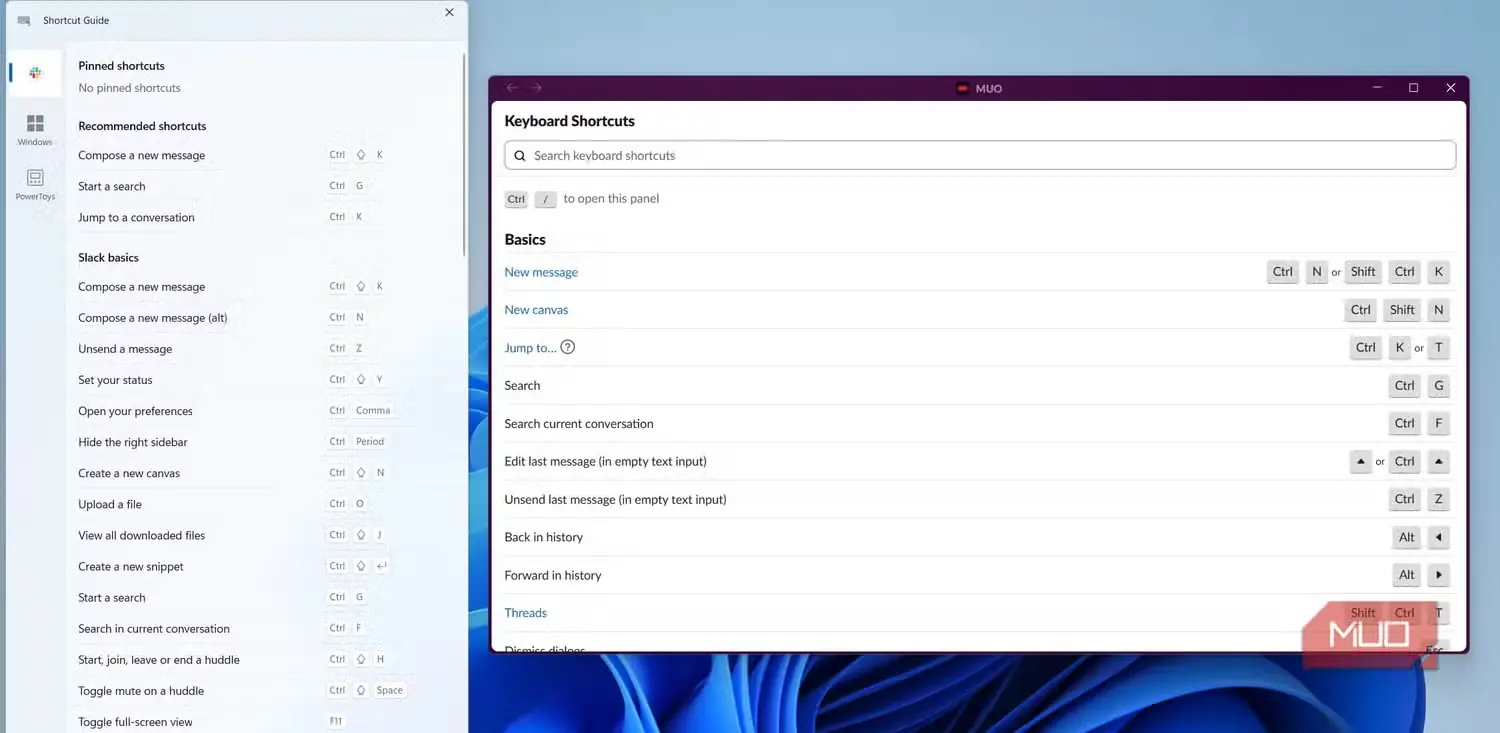Select the Slack icon tab in Shortcut Guide
The width and height of the screenshot is (1500, 733).
click(x=35, y=73)
